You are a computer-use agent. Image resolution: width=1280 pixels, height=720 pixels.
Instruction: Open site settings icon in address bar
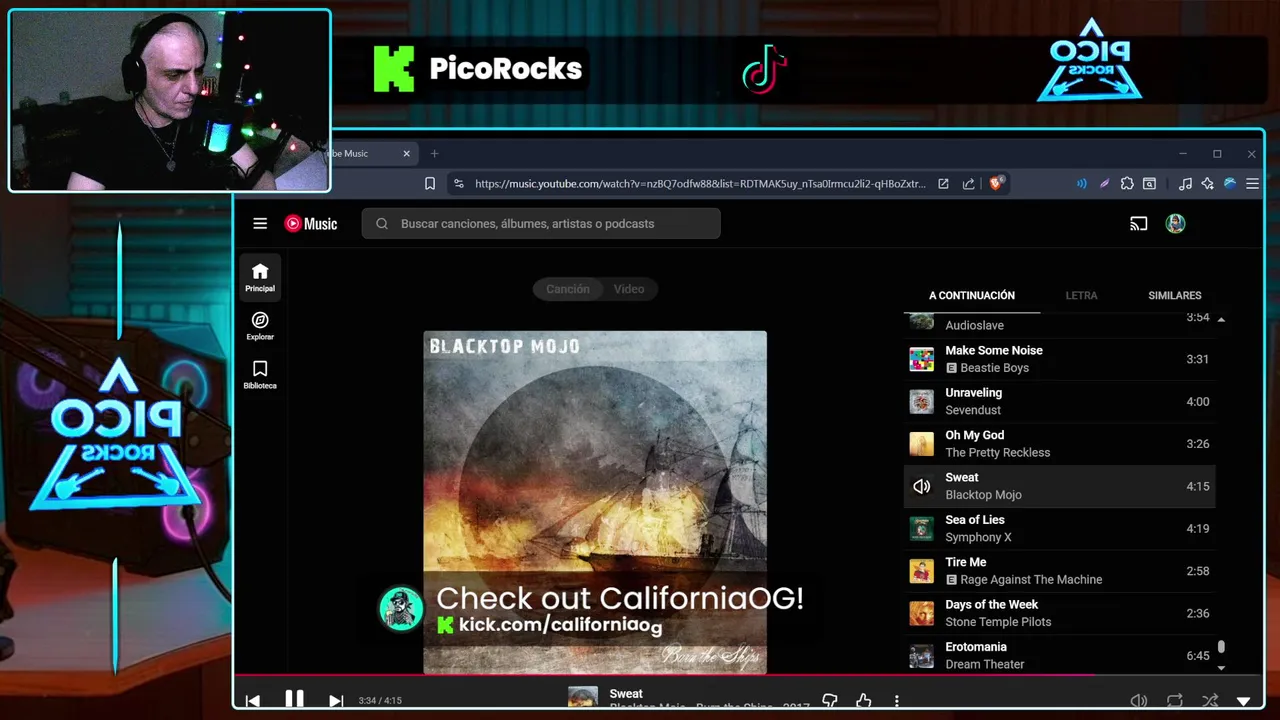tap(458, 184)
